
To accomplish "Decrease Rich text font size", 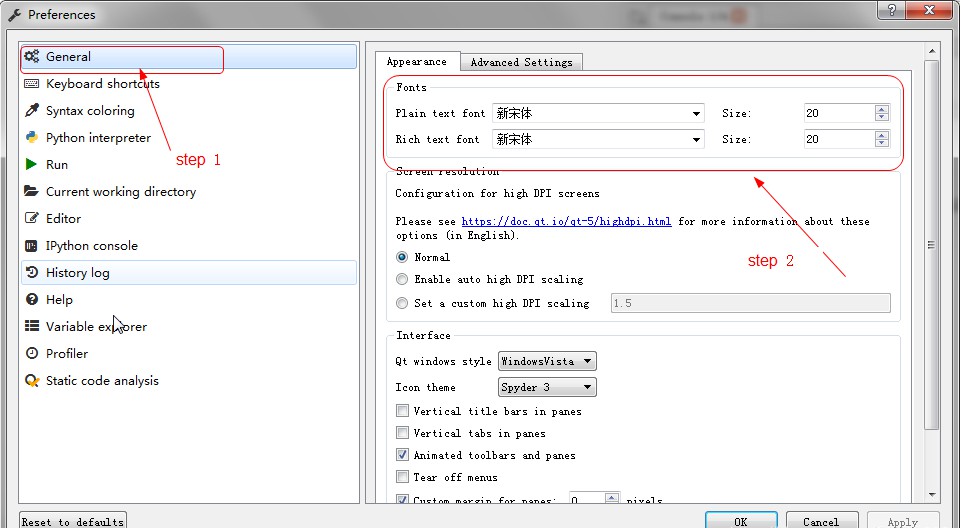I will (882, 144).
